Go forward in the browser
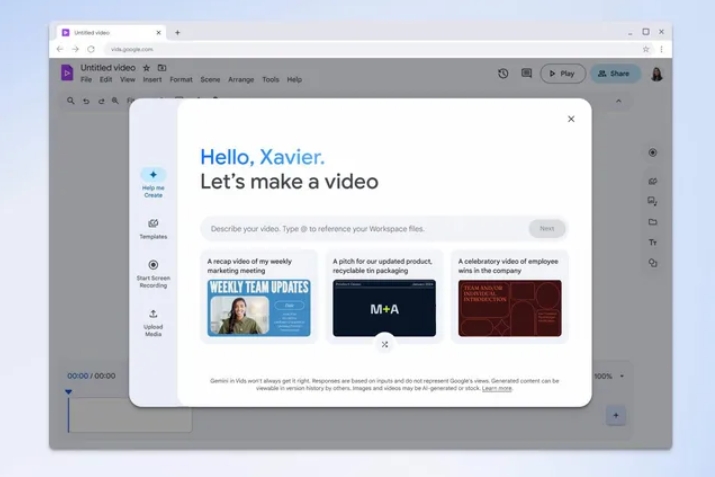Screen dimensions: 715x477 pos(75,49)
